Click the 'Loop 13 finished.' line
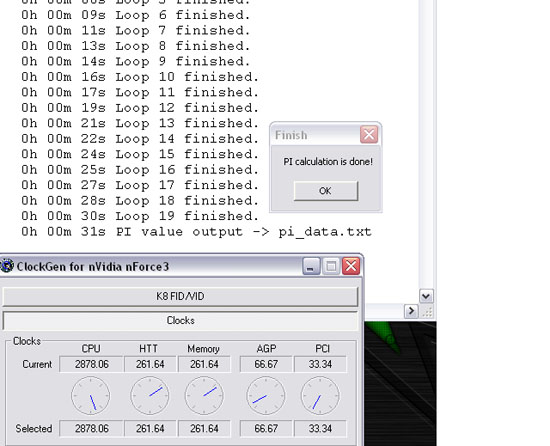Viewport: 550px width, 446px height. click(x=140, y=123)
